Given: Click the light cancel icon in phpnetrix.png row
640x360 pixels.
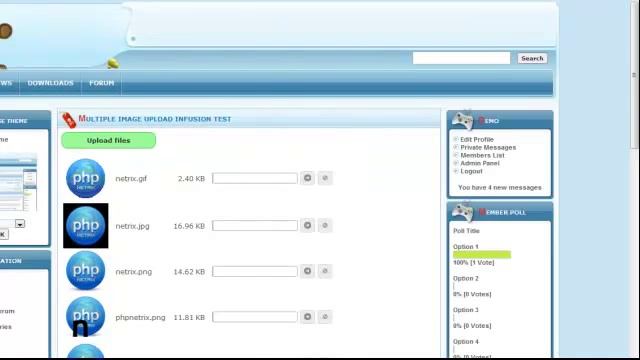Looking at the screenshot, I should click(325, 317).
